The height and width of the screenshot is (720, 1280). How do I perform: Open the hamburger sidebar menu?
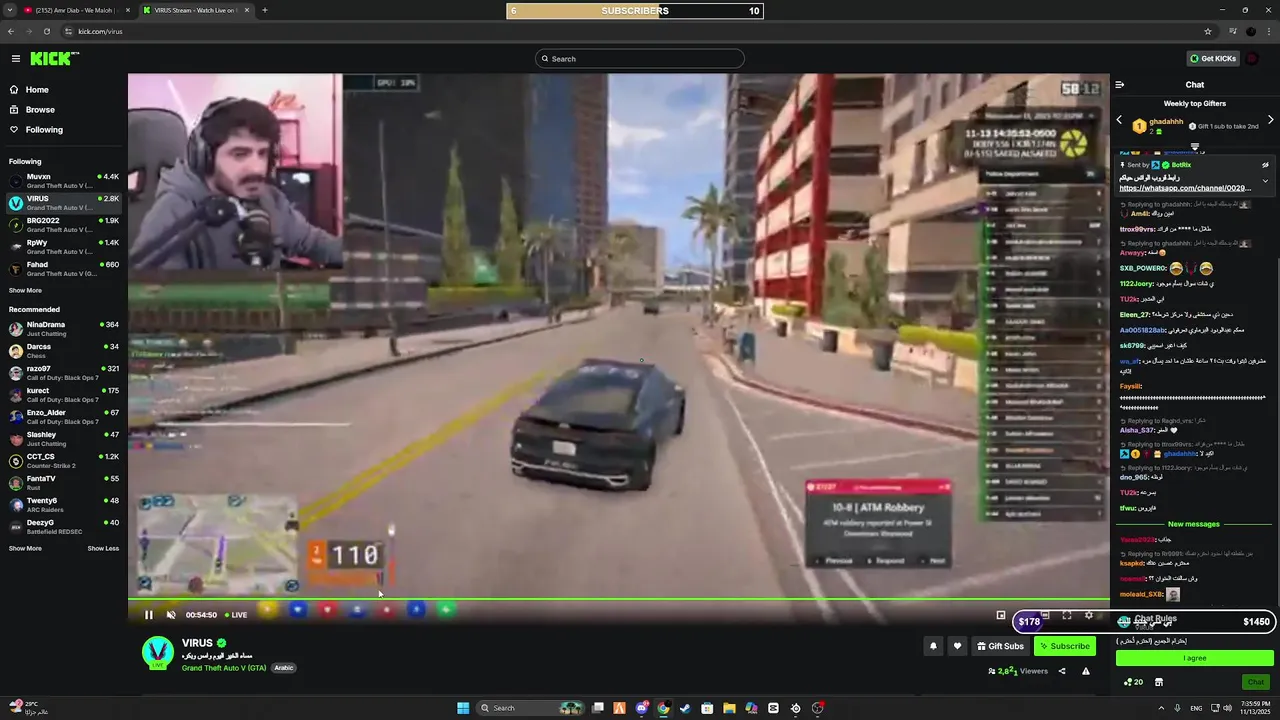tap(15, 59)
